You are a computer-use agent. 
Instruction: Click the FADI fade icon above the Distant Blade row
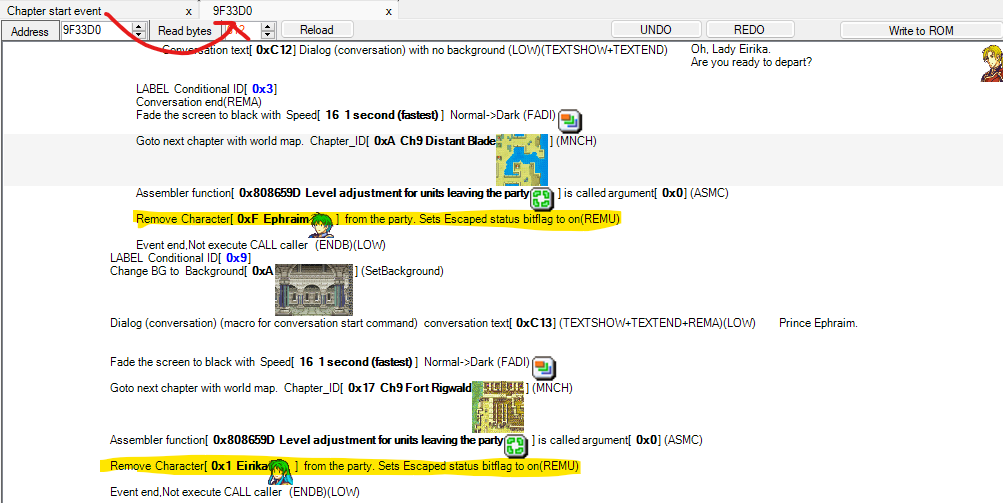(x=570, y=120)
